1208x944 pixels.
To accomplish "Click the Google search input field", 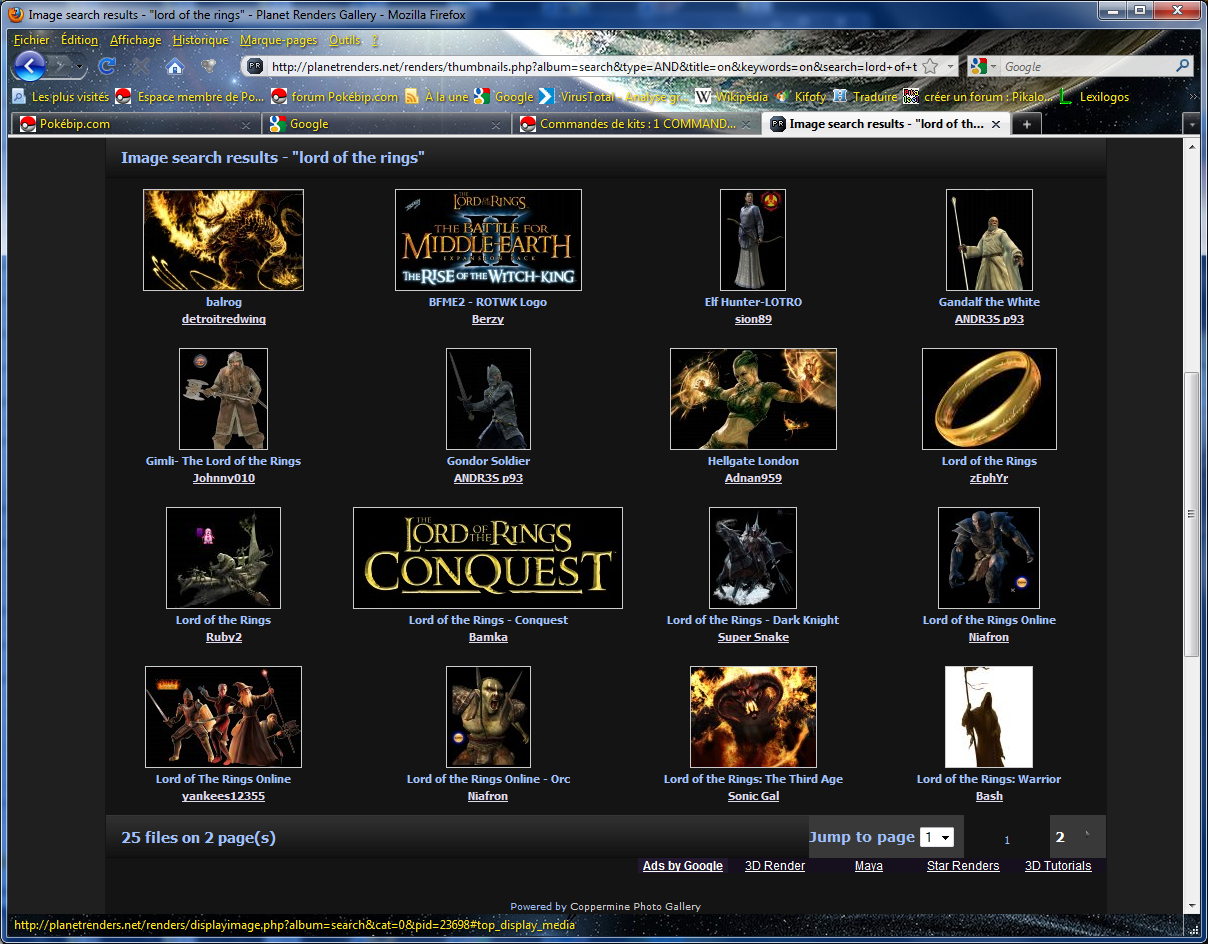I will point(1085,66).
